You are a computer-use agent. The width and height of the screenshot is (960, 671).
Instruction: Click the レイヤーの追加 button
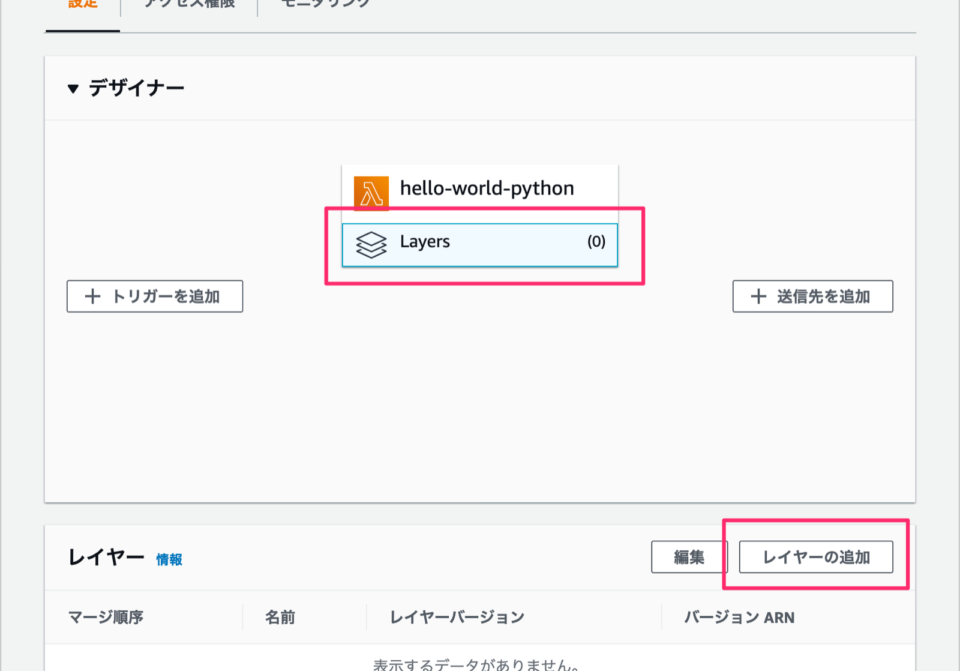coord(815,557)
